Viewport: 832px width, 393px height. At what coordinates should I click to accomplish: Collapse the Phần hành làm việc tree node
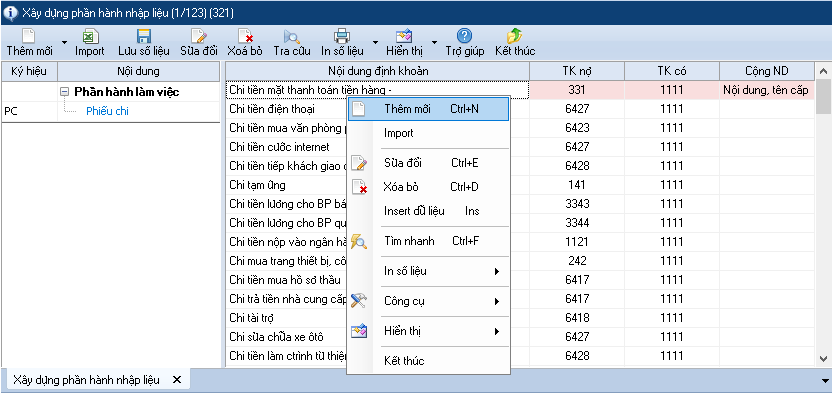pyautogui.click(x=65, y=92)
